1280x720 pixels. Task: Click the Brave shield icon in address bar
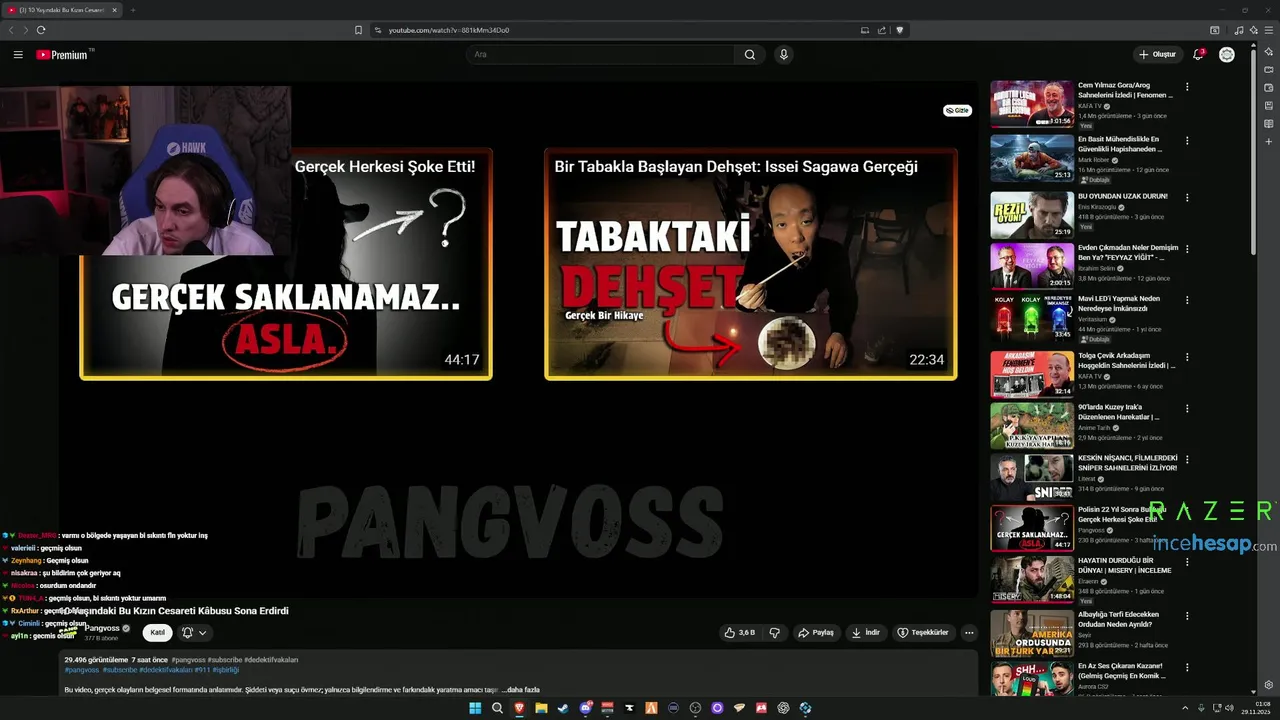(x=899, y=30)
